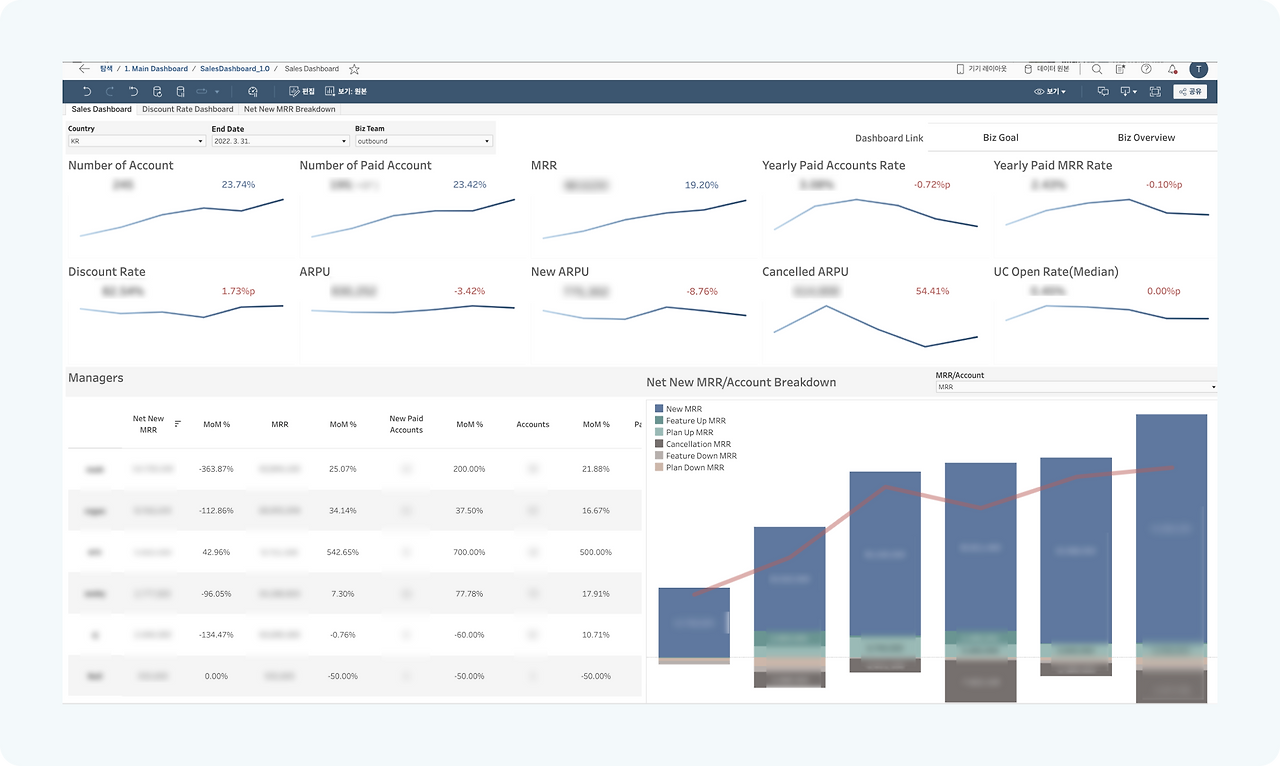The image size is (1280, 766).
Task: Open notifications bell icon
Action: [x=1172, y=69]
